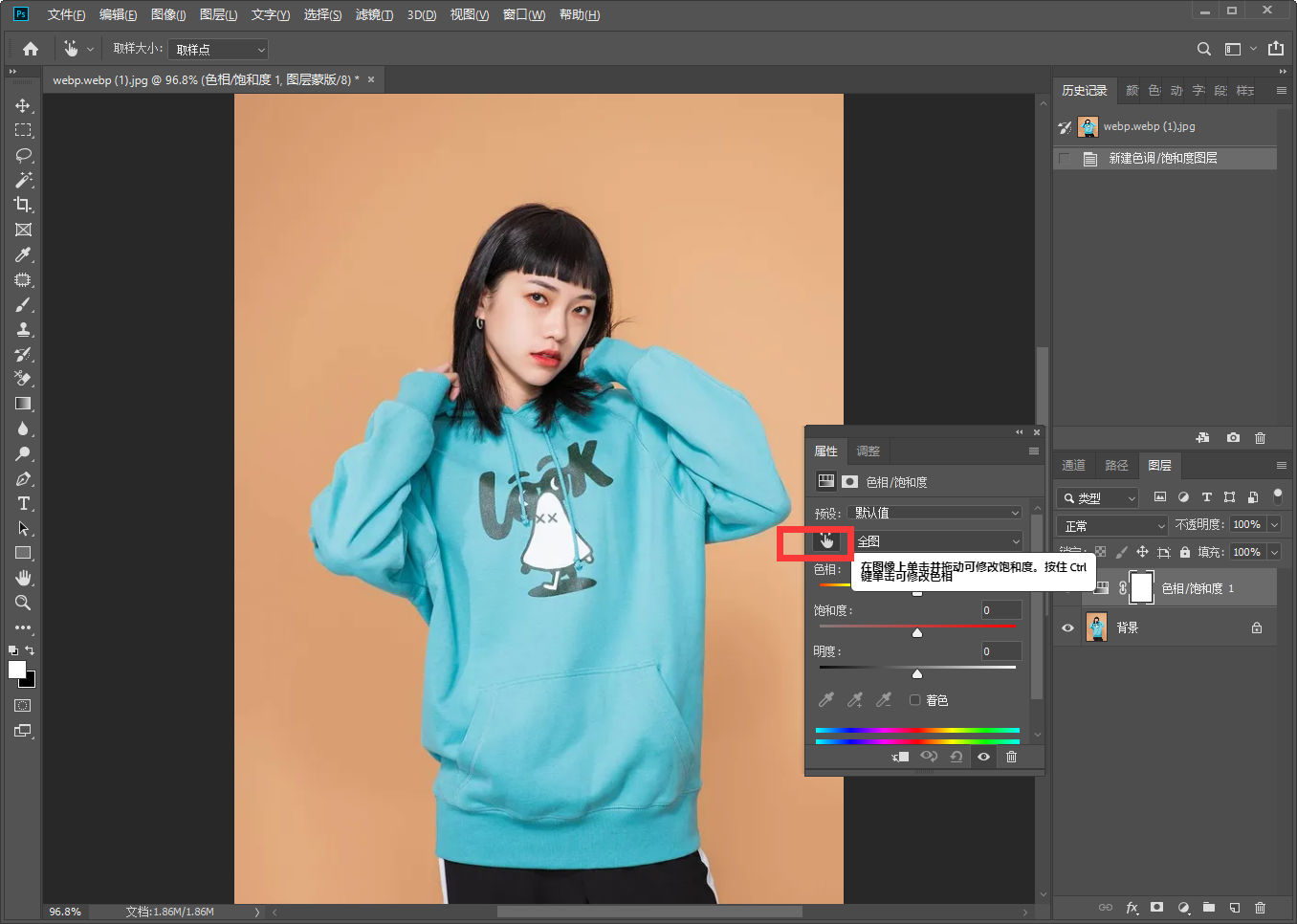The height and width of the screenshot is (924, 1297).
Task: Click the 明度 value input field
Action: coord(1000,651)
